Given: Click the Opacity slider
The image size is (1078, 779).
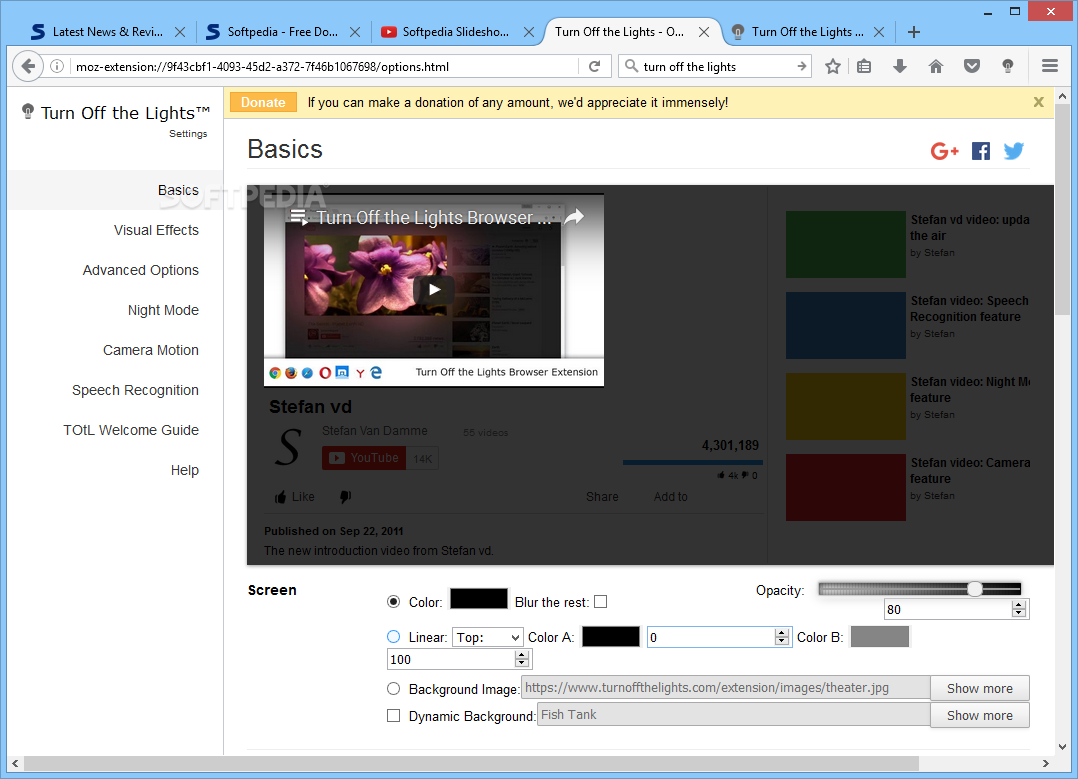Looking at the screenshot, I should tap(919, 589).
